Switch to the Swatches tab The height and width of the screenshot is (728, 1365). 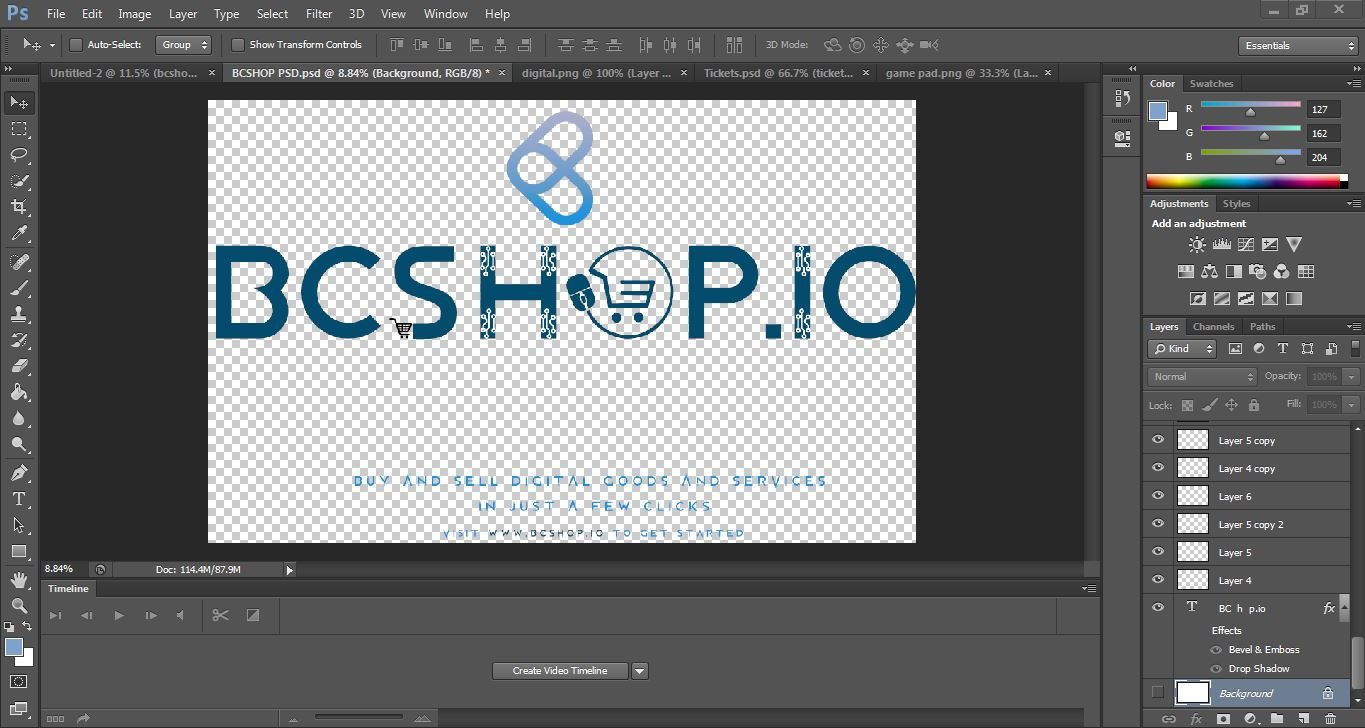coord(1211,84)
